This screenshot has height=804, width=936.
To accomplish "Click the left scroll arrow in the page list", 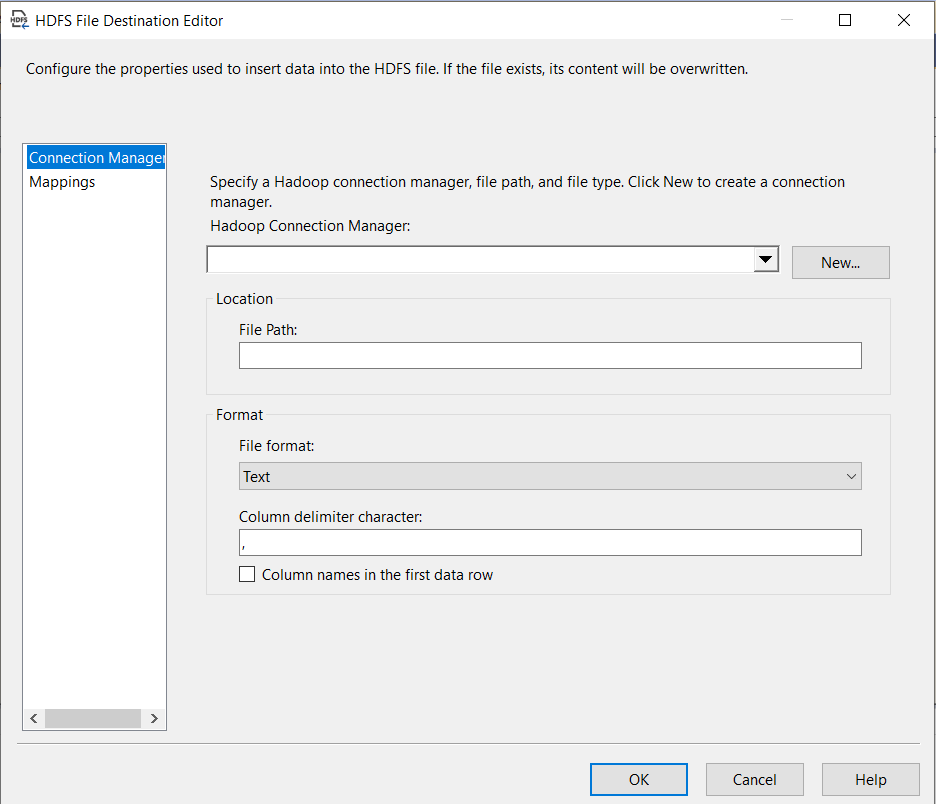I will coord(34,718).
